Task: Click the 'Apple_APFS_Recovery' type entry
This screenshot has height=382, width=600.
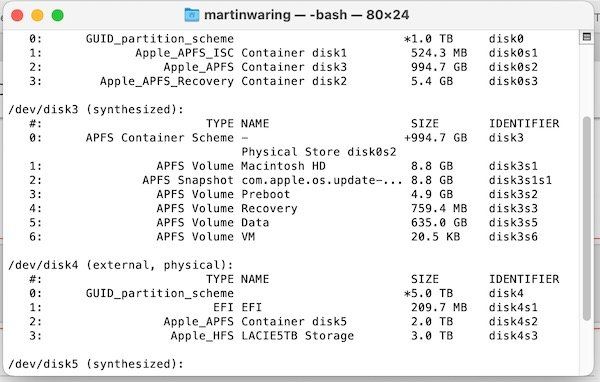Action: click(x=167, y=82)
